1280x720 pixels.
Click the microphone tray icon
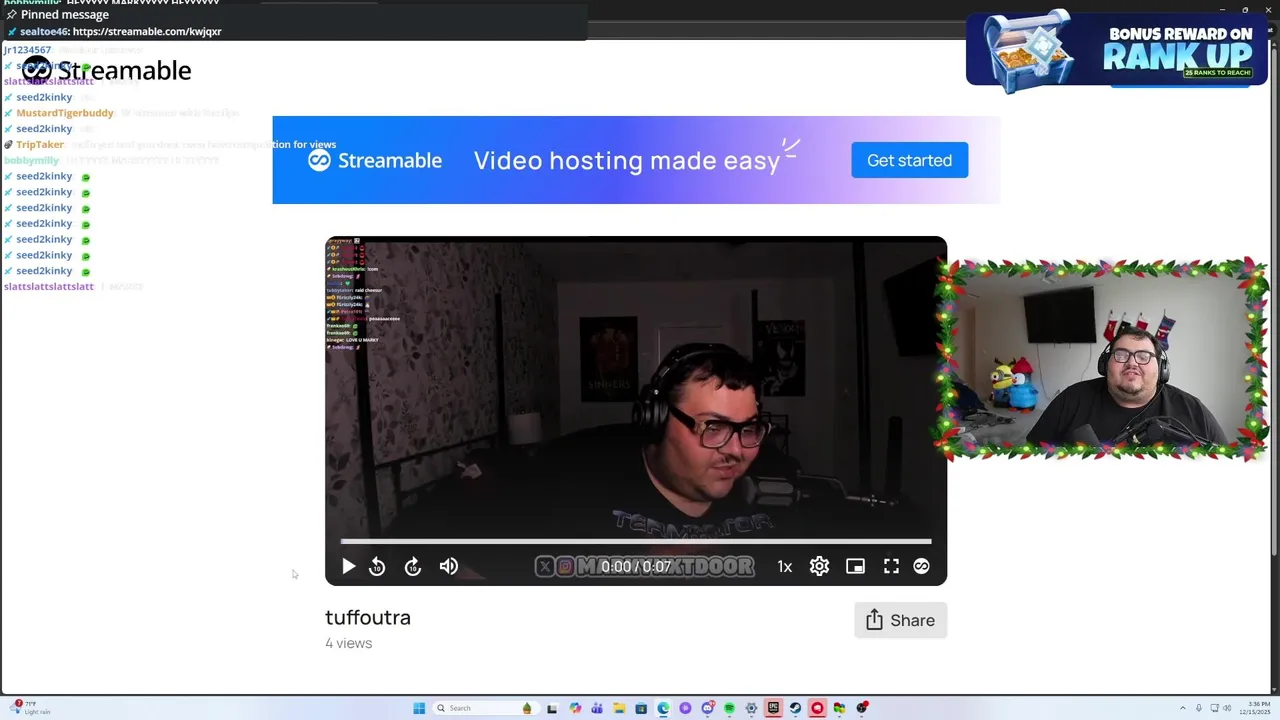coord(1199,708)
